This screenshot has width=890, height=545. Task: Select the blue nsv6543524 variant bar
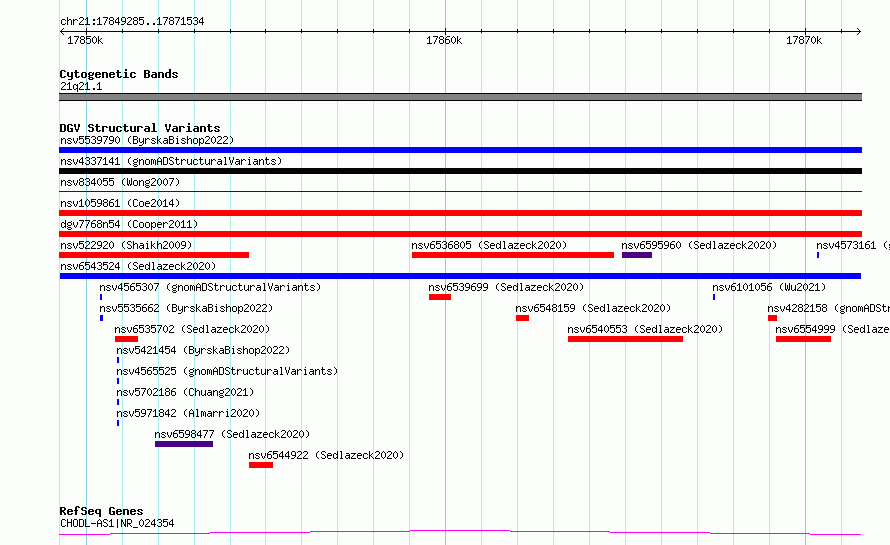pos(460,276)
